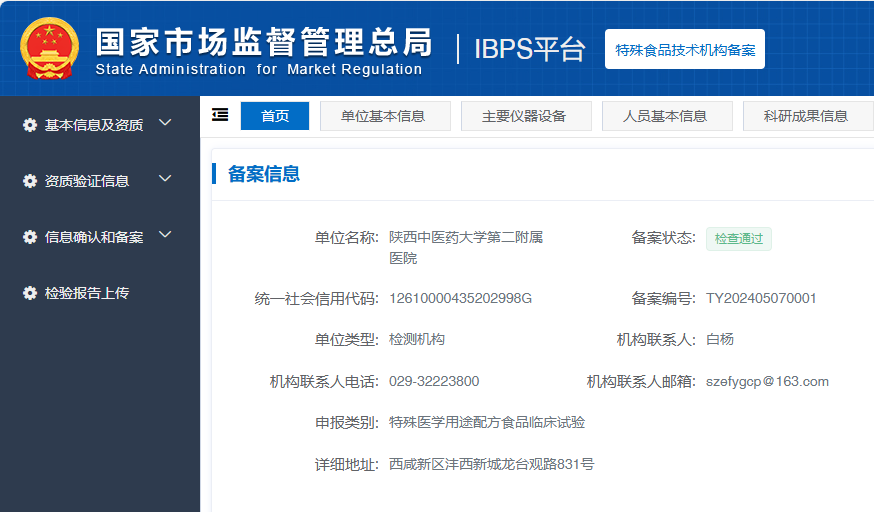
Task: Switch to the 人员基本信息 tab
Action: coord(667,116)
